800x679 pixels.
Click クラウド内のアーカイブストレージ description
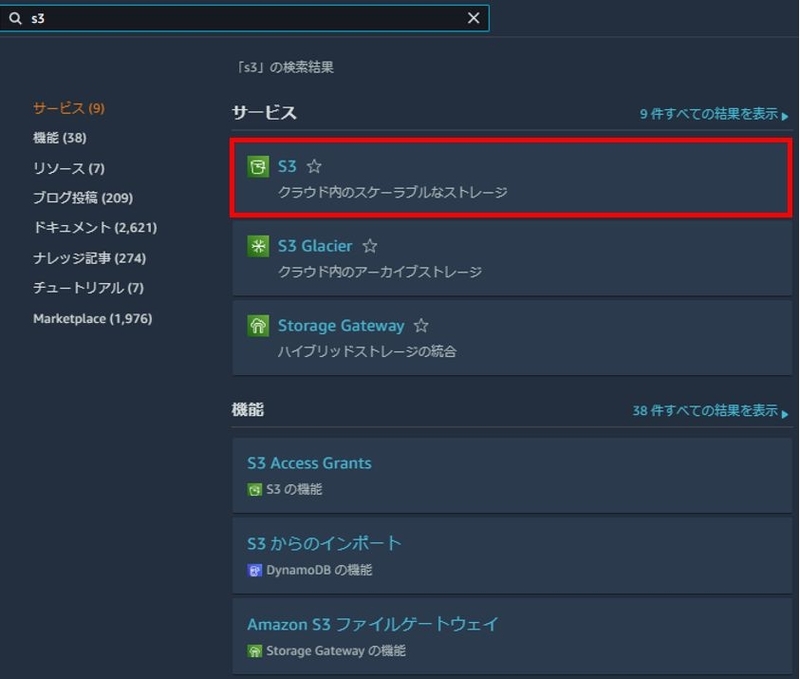[x=380, y=272]
